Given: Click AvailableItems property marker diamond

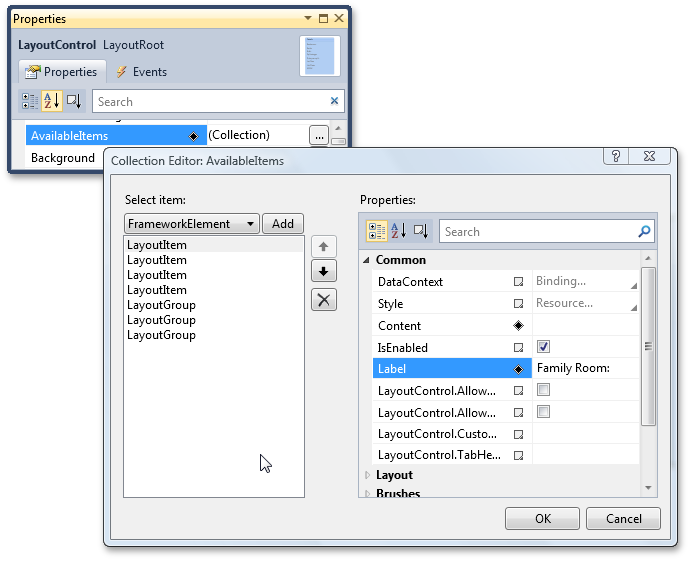Looking at the screenshot, I should (193, 136).
